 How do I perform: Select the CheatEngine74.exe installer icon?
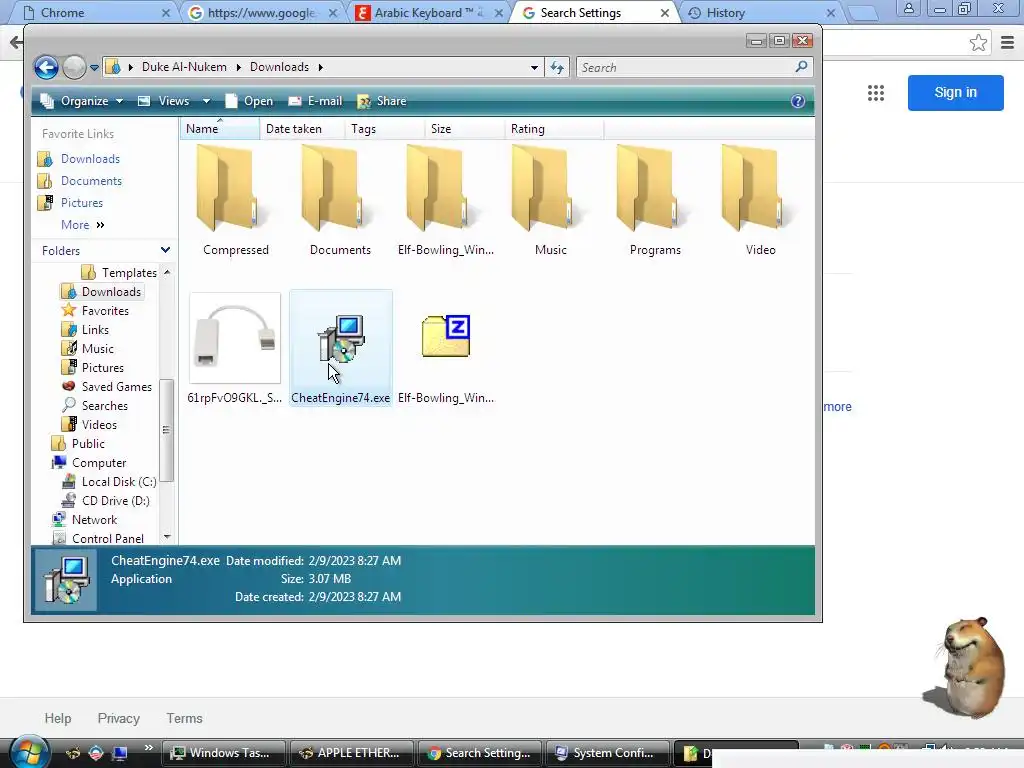(341, 338)
